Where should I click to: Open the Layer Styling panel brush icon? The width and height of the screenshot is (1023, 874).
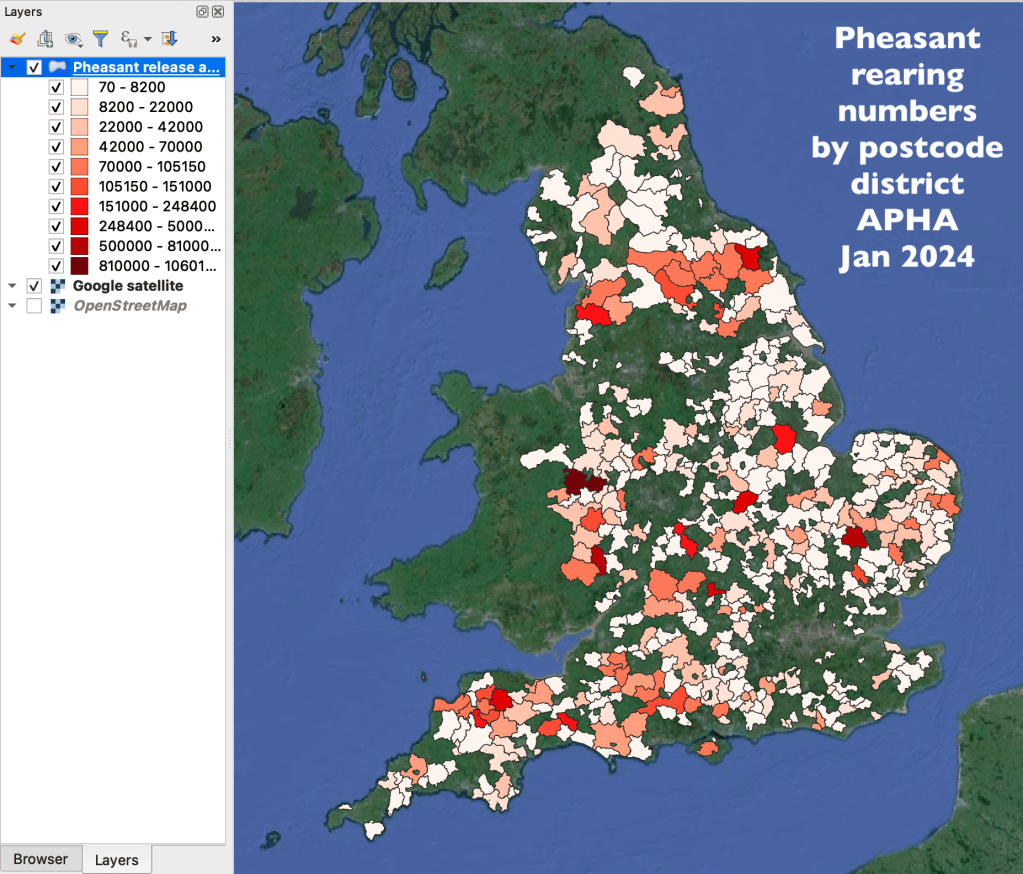16,39
